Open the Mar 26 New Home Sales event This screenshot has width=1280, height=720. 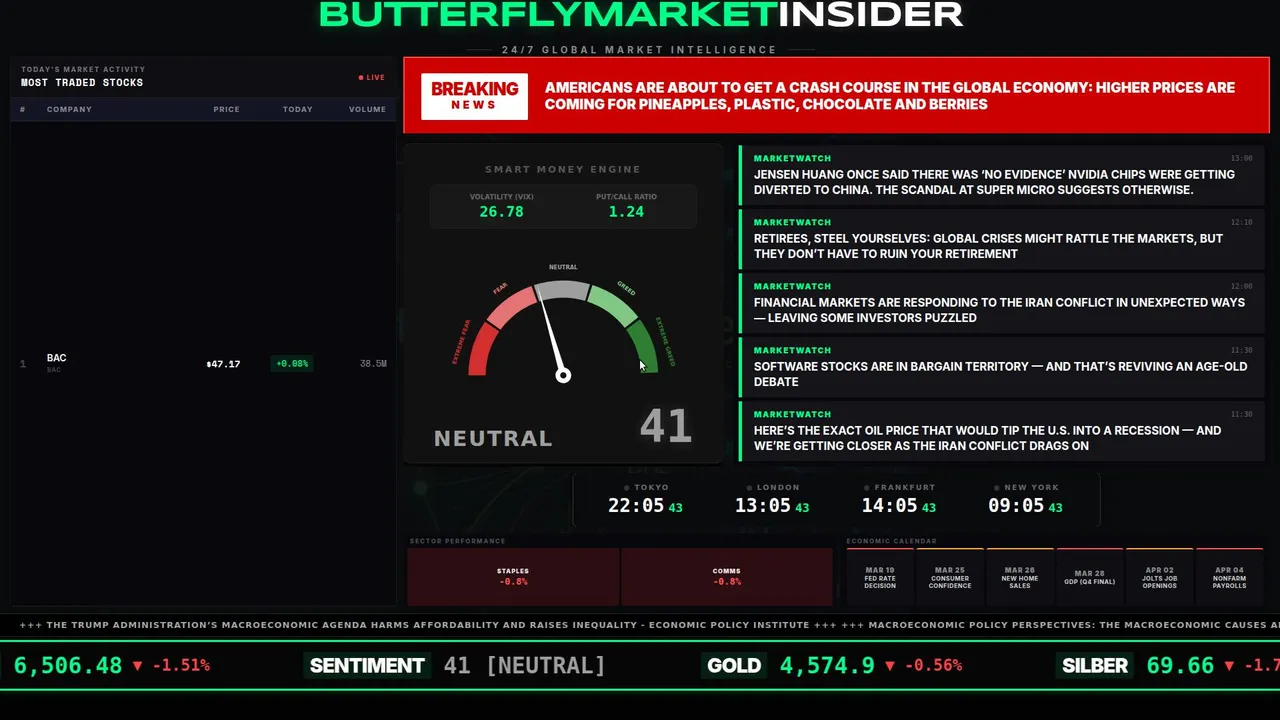click(1020, 577)
